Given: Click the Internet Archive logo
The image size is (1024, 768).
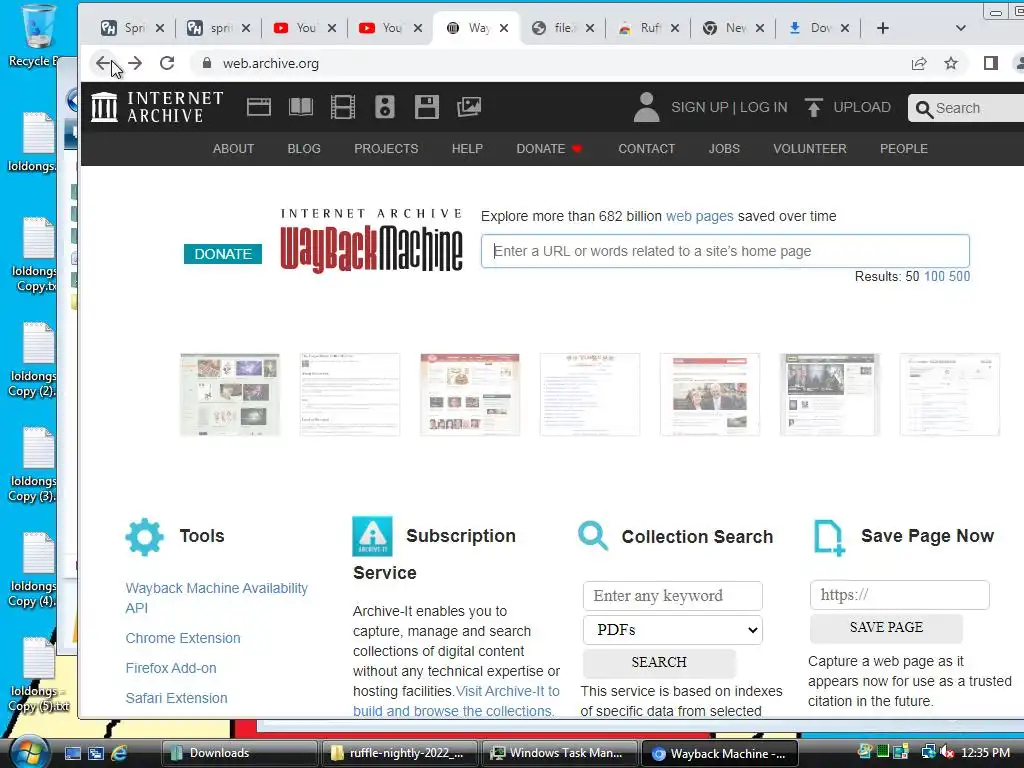Looking at the screenshot, I should point(157,107).
